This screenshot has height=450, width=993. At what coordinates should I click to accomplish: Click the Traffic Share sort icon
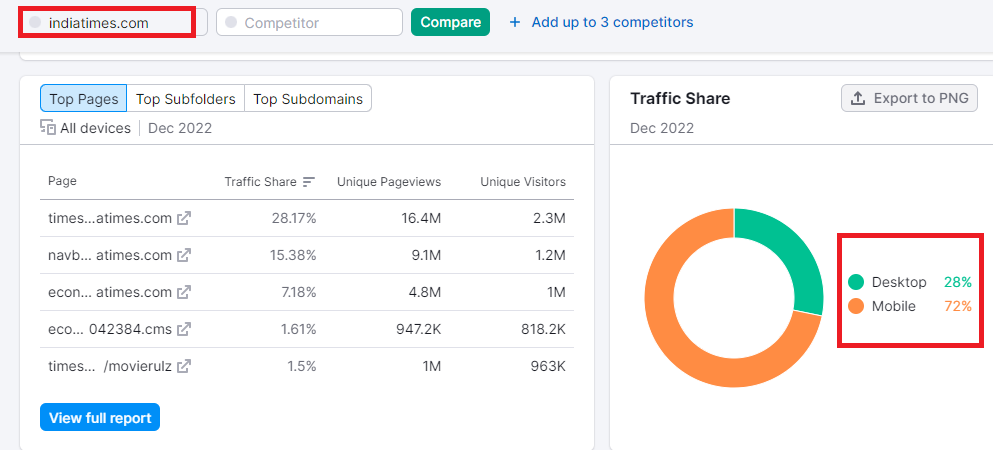(308, 182)
